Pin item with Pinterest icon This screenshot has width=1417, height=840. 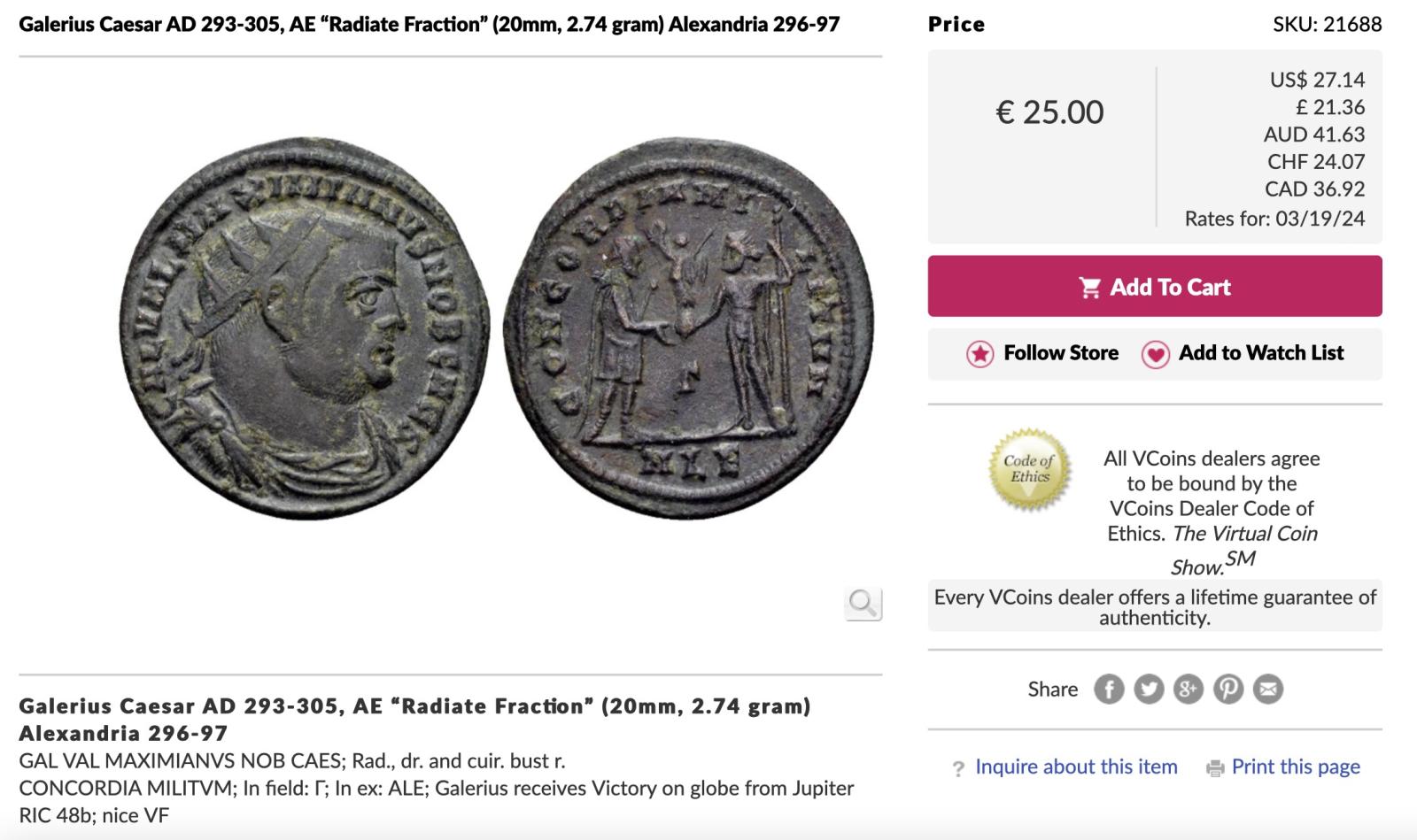(1228, 689)
